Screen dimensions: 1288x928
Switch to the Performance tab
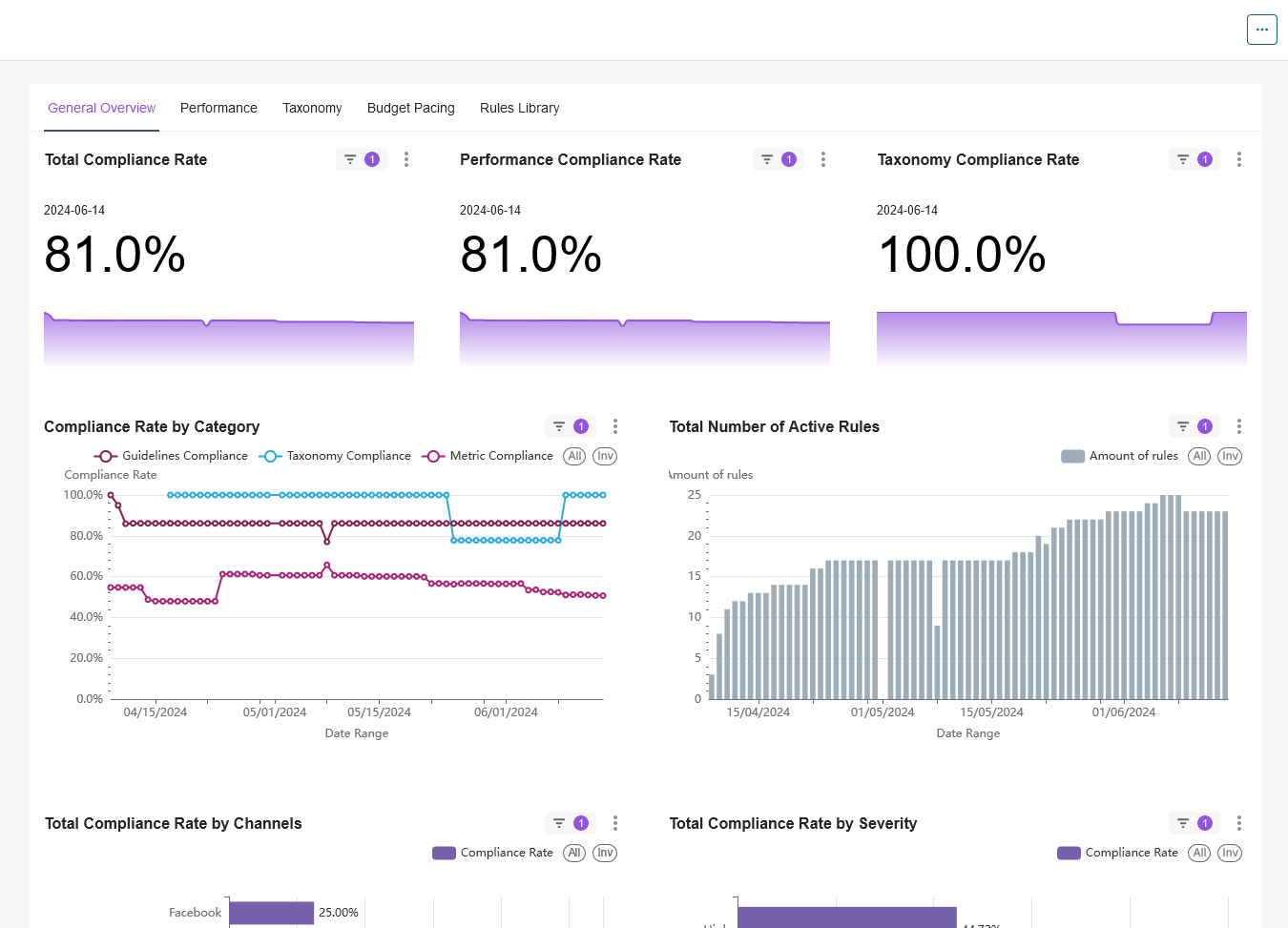point(218,108)
